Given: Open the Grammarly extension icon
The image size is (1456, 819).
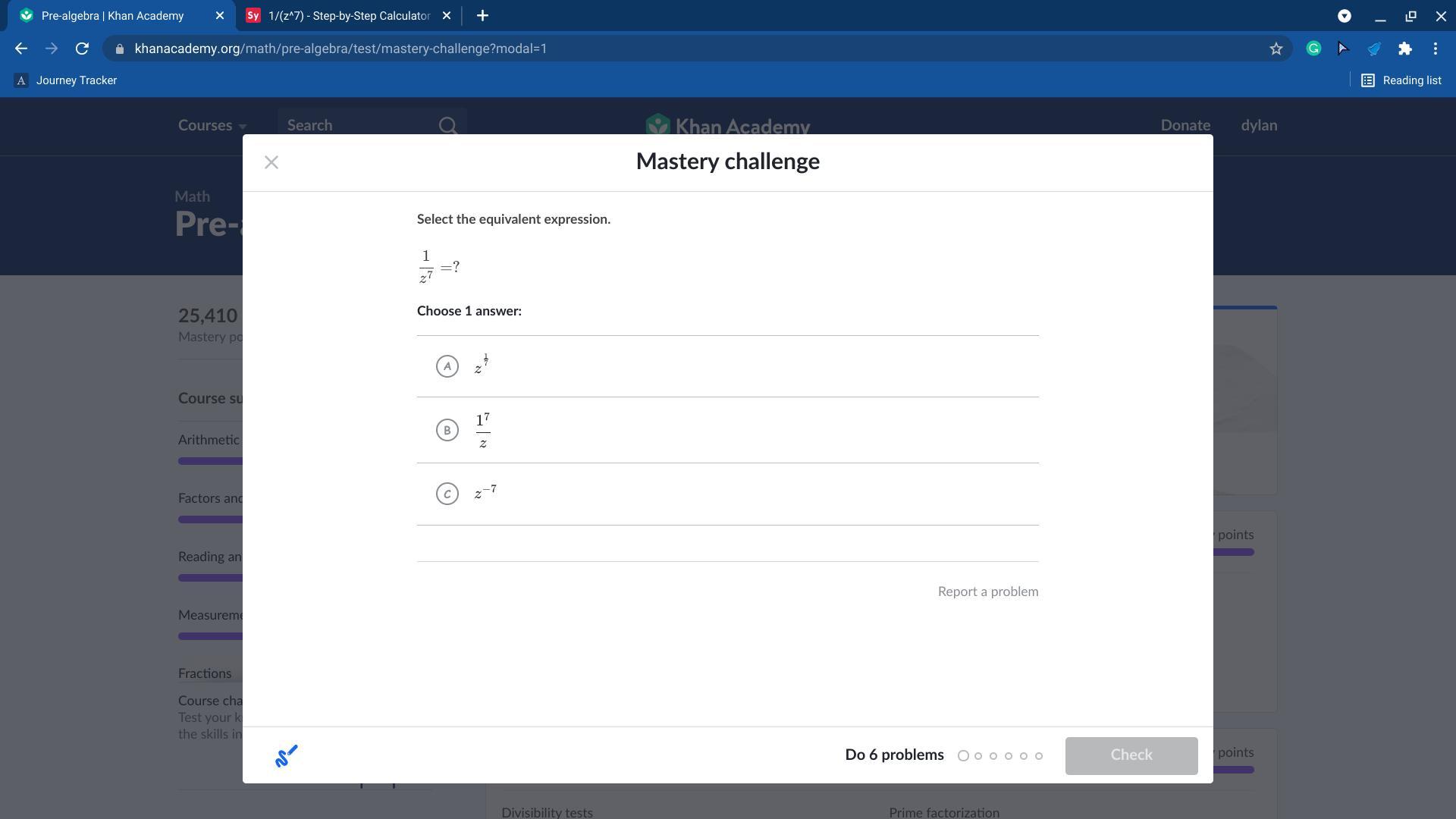Looking at the screenshot, I should [1313, 49].
